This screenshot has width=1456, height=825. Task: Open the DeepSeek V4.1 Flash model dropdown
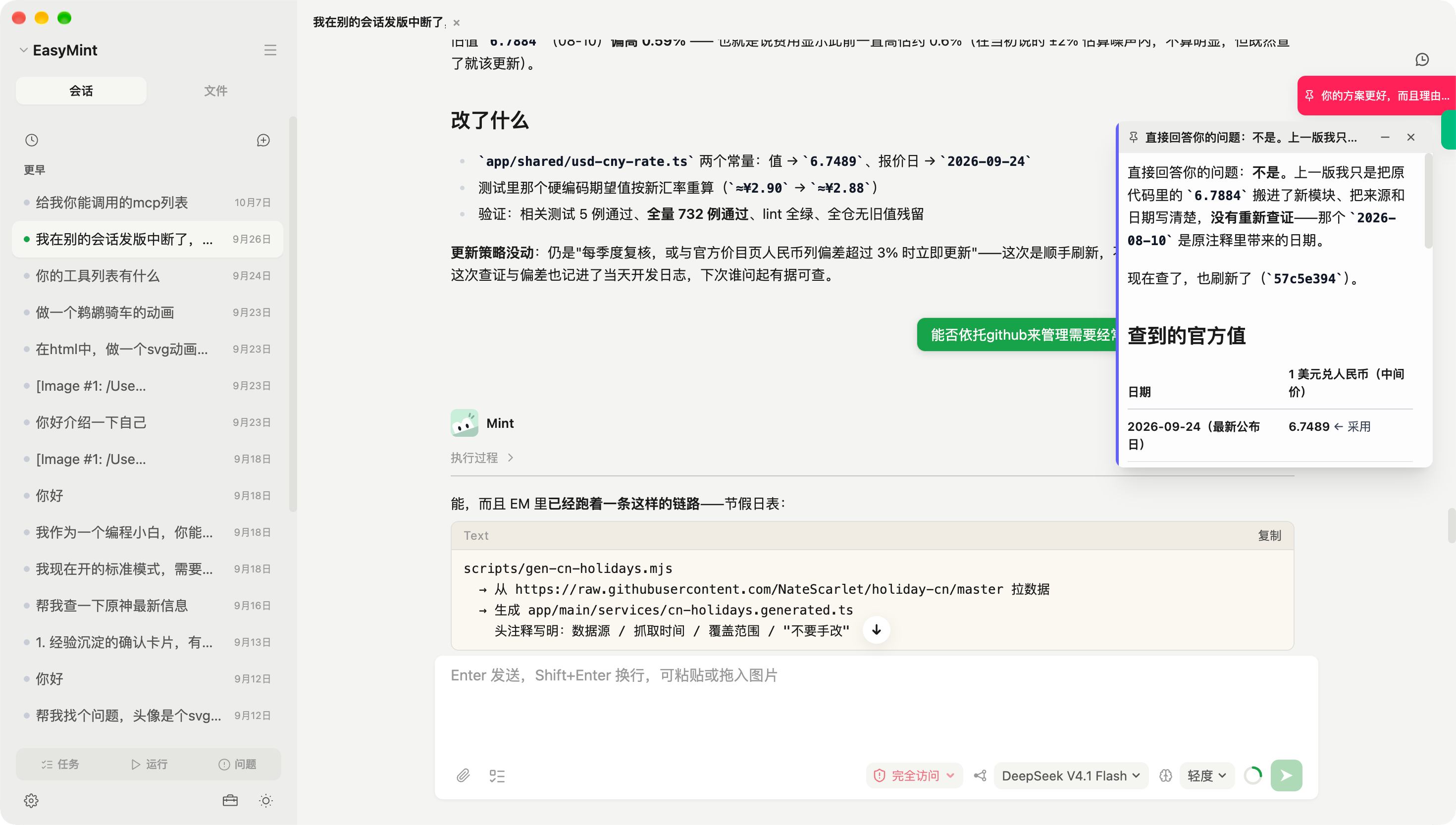[x=1071, y=775]
